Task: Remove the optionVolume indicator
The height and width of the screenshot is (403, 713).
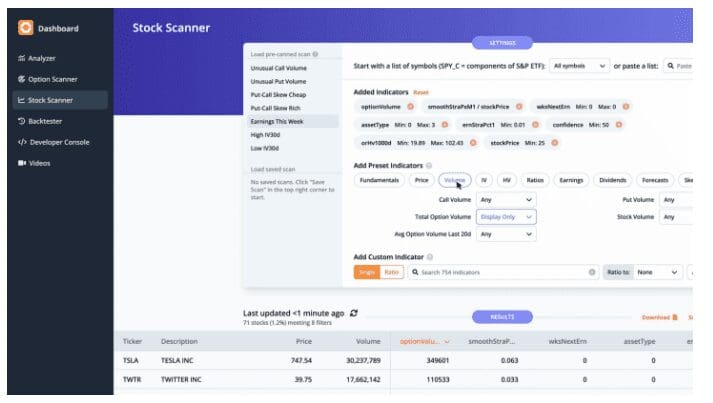Action: pyautogui.click(x=412, y=105)
